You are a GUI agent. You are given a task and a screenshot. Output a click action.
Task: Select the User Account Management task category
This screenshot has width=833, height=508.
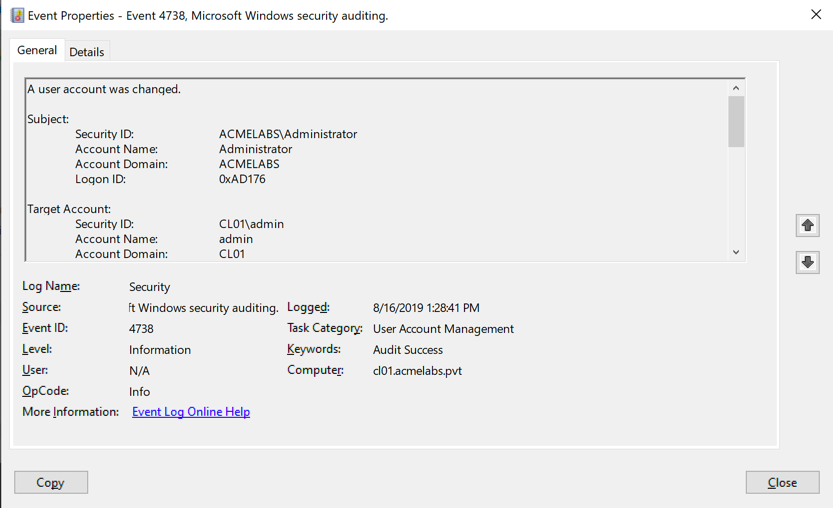443,329
